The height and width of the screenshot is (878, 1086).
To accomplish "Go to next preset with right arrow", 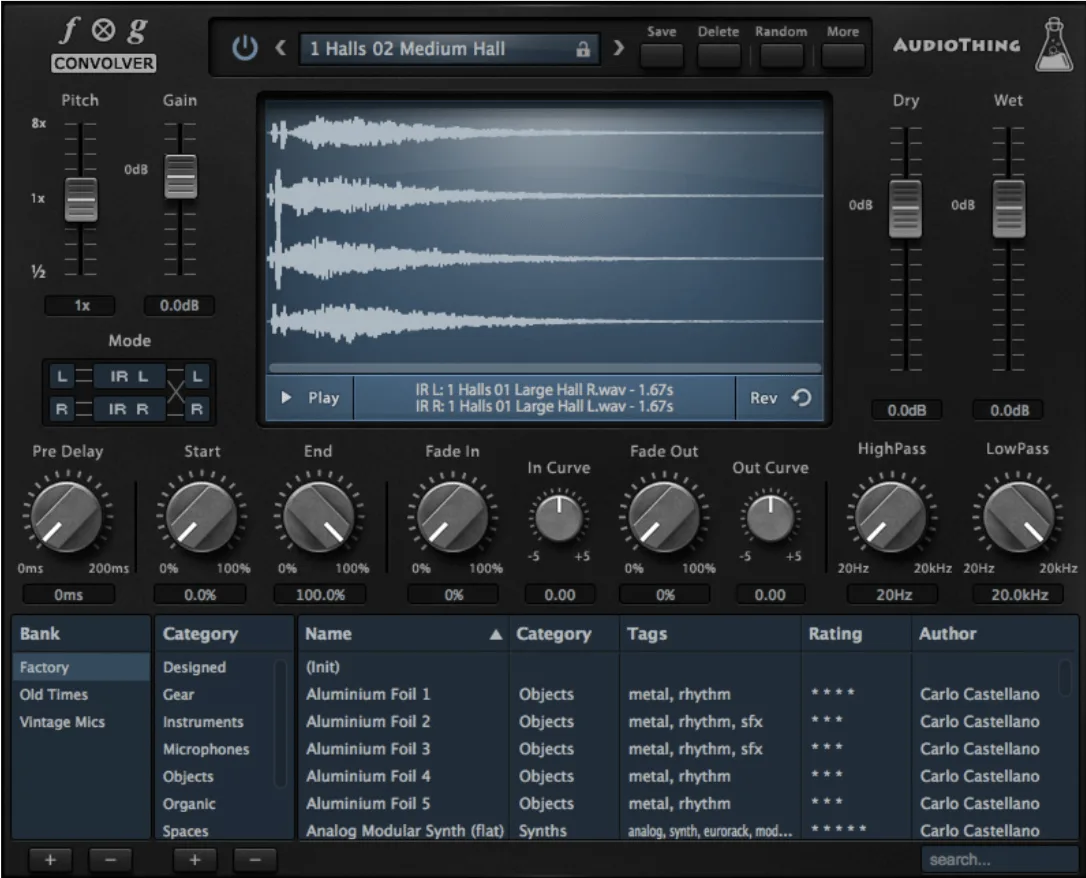I will (618, 48).
